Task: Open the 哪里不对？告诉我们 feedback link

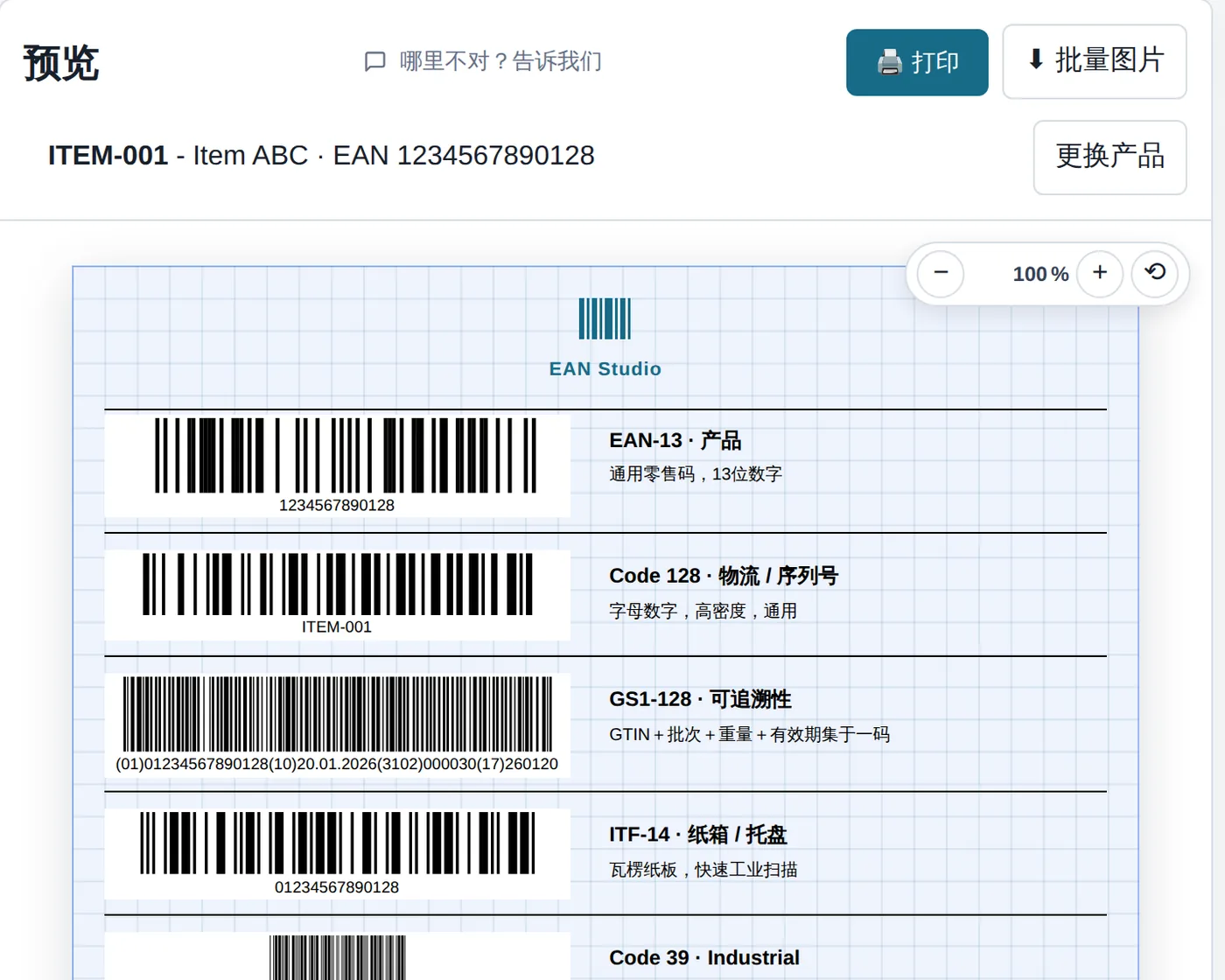Action: point(483,61)
